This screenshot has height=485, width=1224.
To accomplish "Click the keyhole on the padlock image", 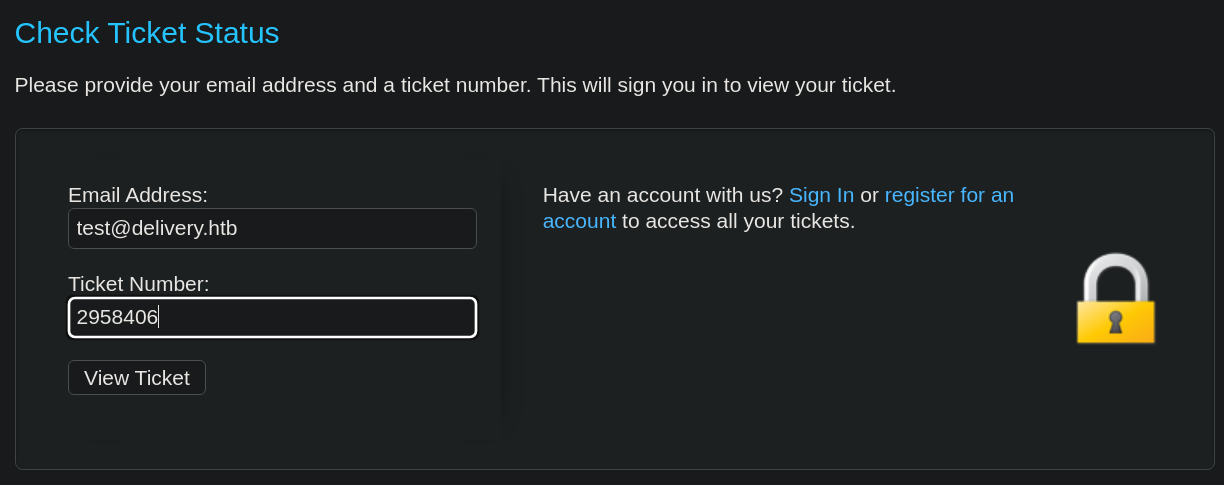I will [x=1115, y=321].
